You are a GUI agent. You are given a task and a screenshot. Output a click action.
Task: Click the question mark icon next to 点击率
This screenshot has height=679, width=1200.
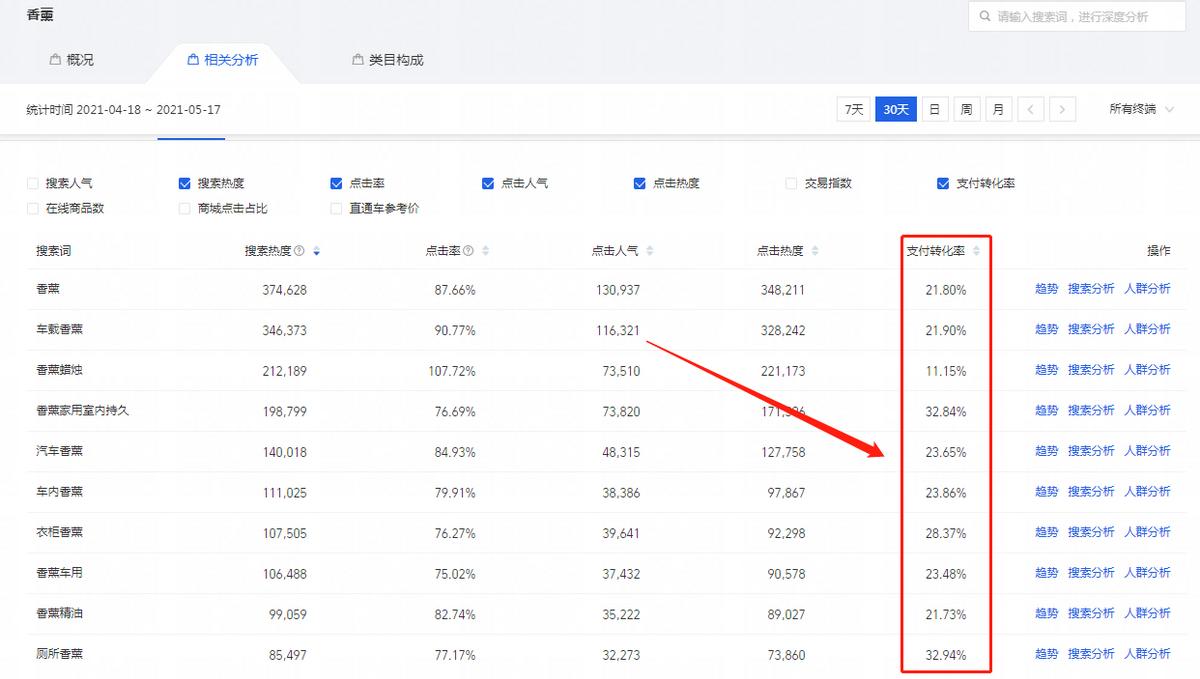point(469,252)
